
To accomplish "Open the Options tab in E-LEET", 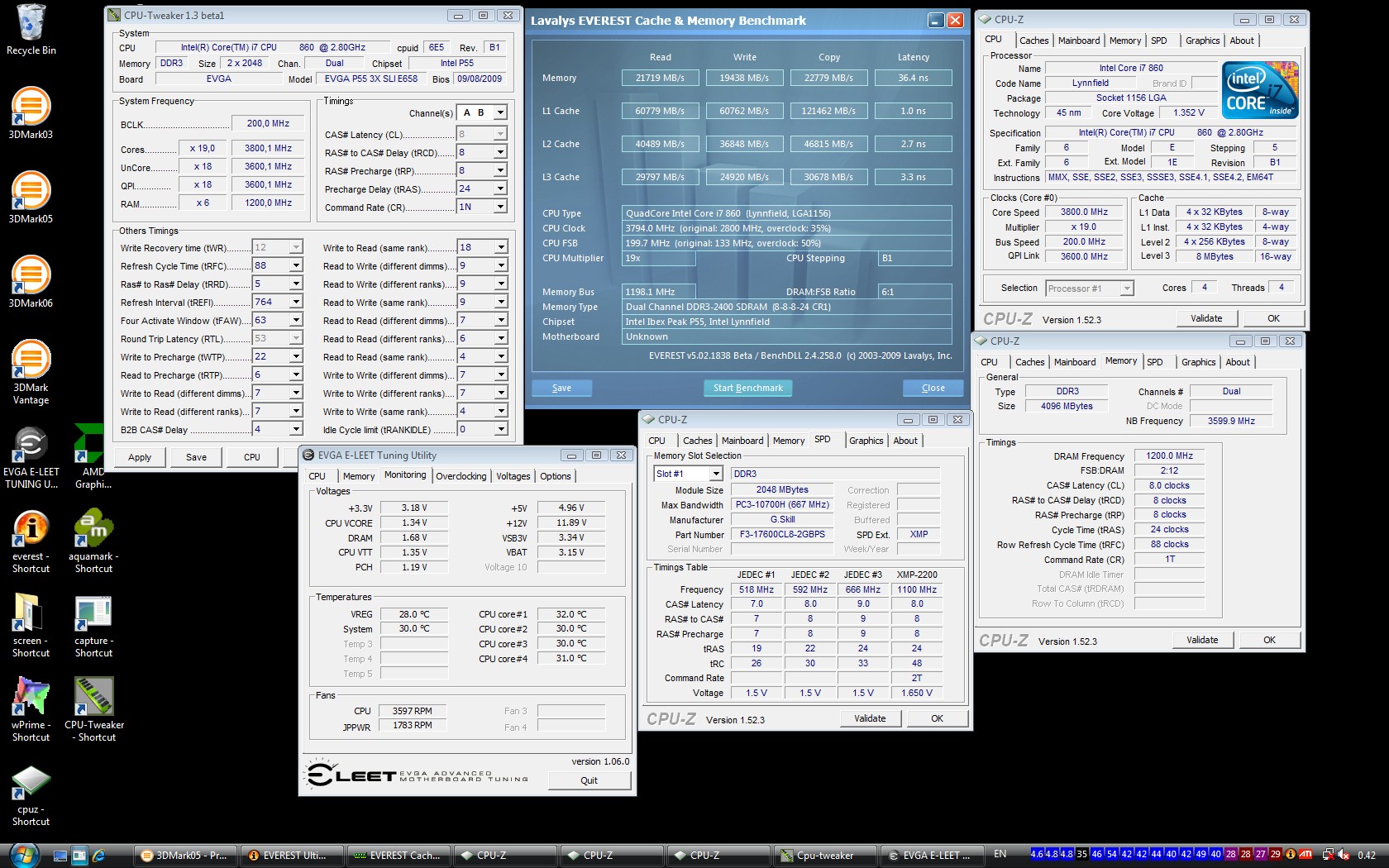I will [555, 476].
